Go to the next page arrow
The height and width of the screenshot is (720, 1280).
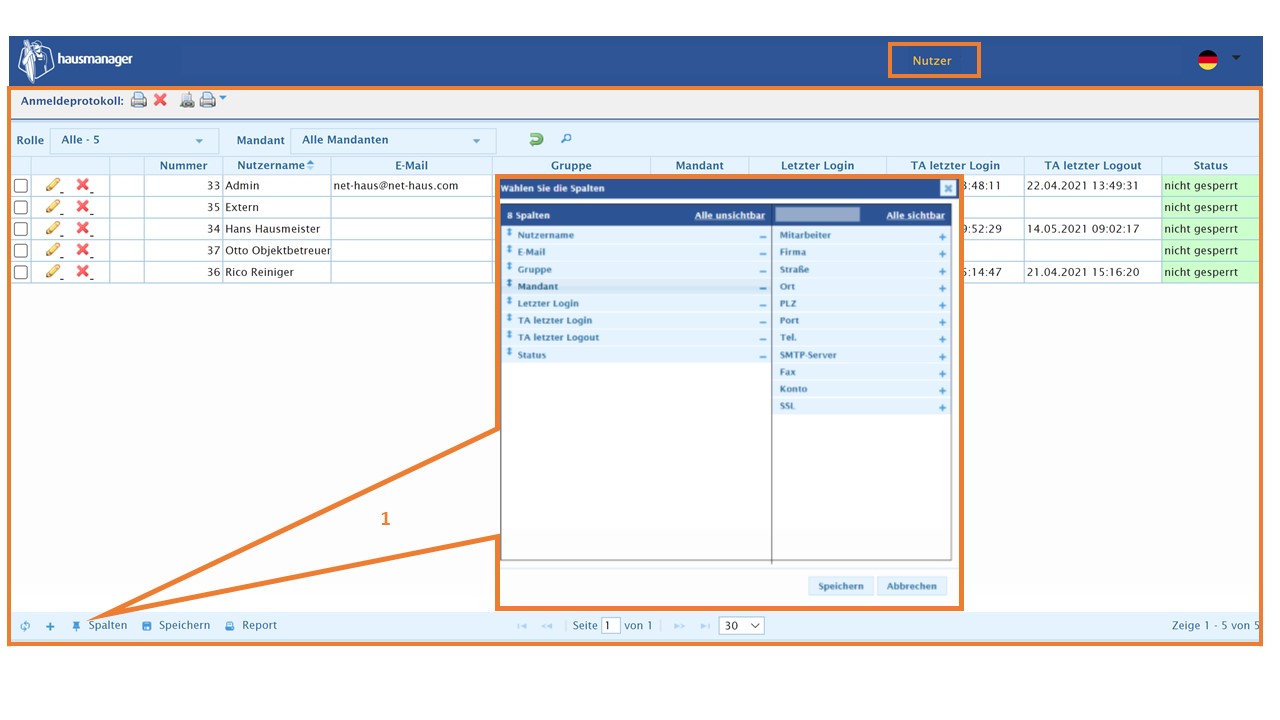click(x=679, y=626)
